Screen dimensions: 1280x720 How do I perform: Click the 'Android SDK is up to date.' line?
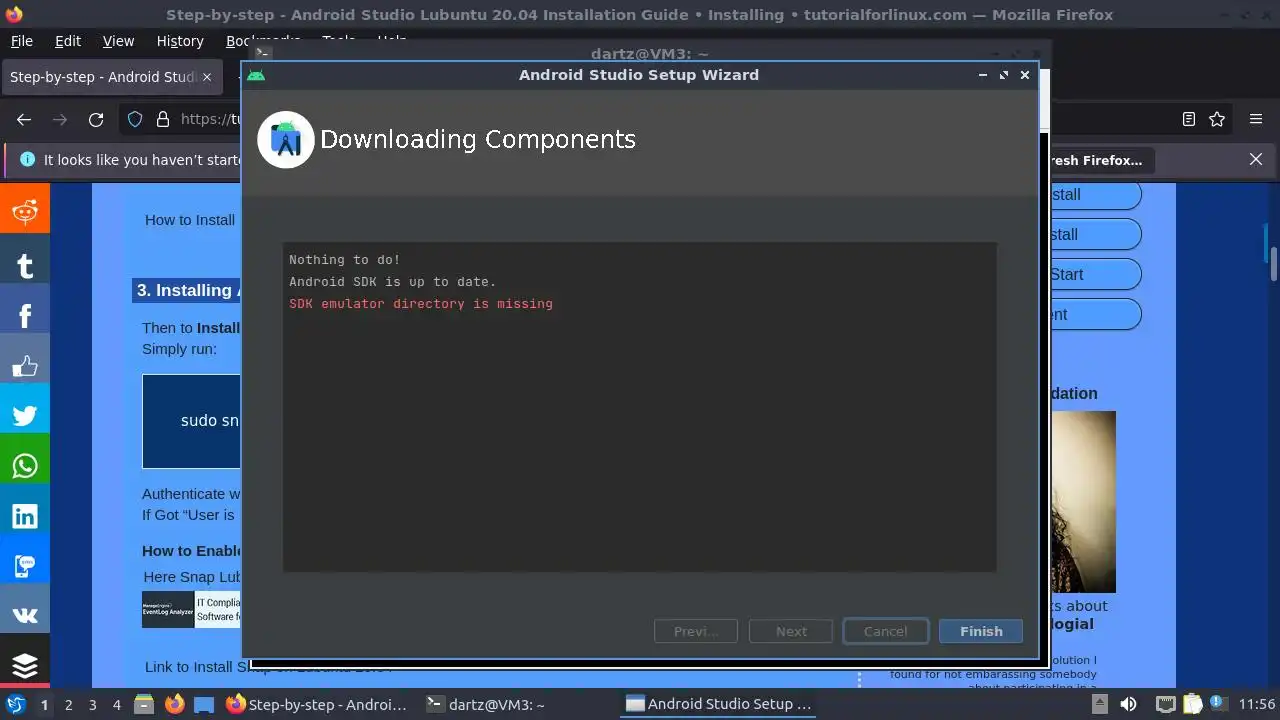(x=393, y=281)
